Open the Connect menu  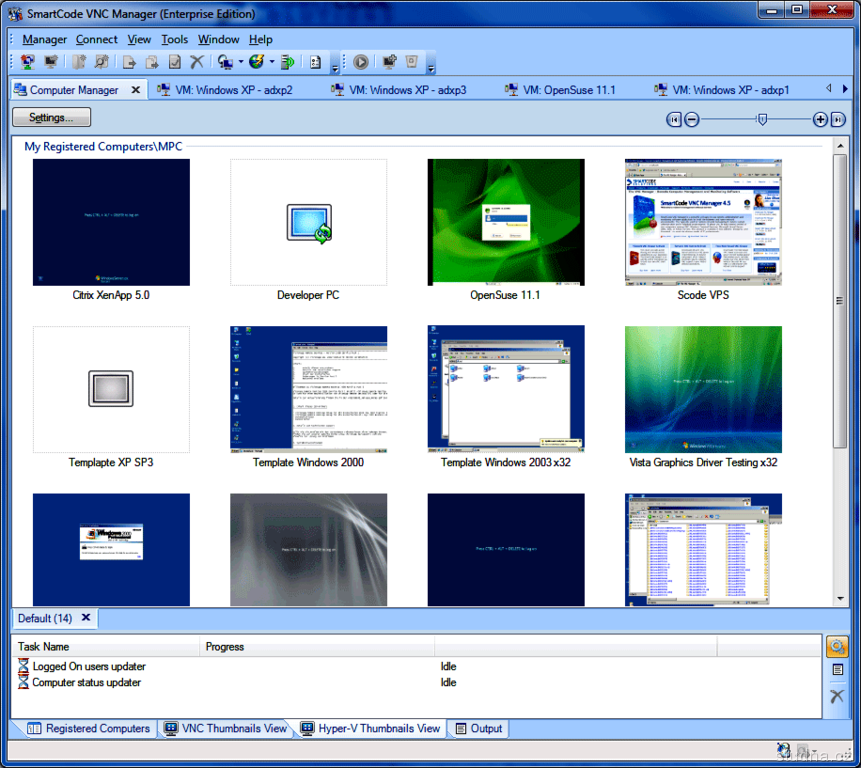coord(96,39)
